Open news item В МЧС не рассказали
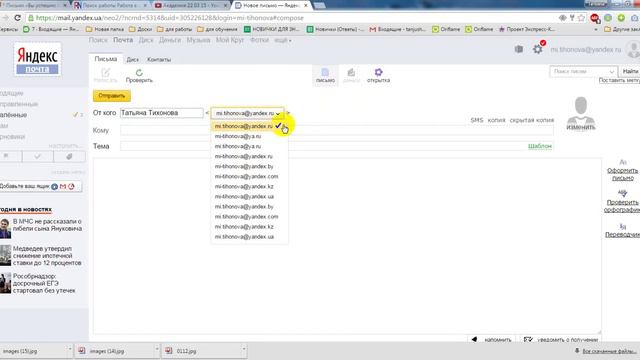Image resolution: width=640 pixels, height=360 pixels. click(47, 225)
